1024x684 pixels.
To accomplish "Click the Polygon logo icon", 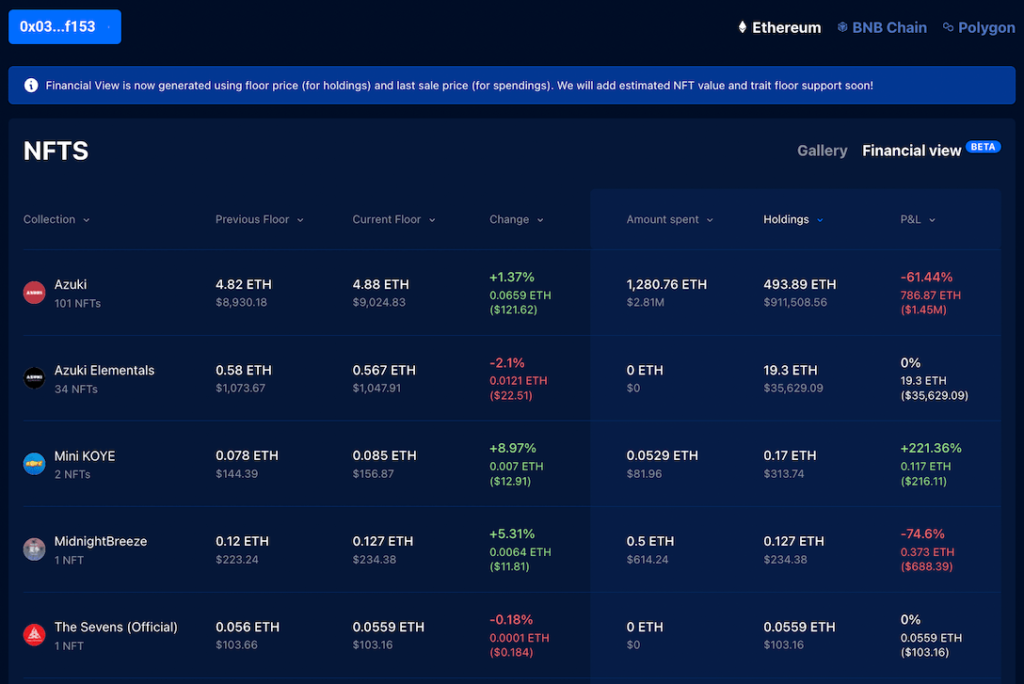I will coord(948,27).
